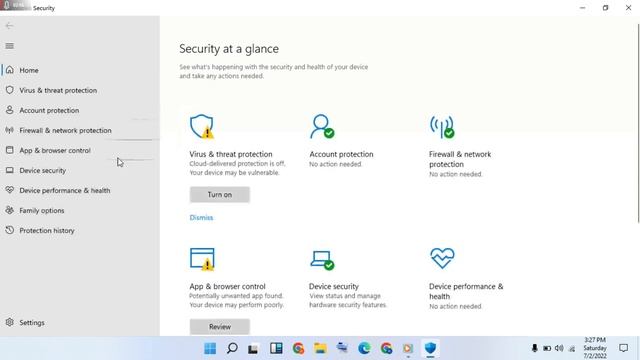Click the Windows Security shield taskbar icon

pos(430,348)
